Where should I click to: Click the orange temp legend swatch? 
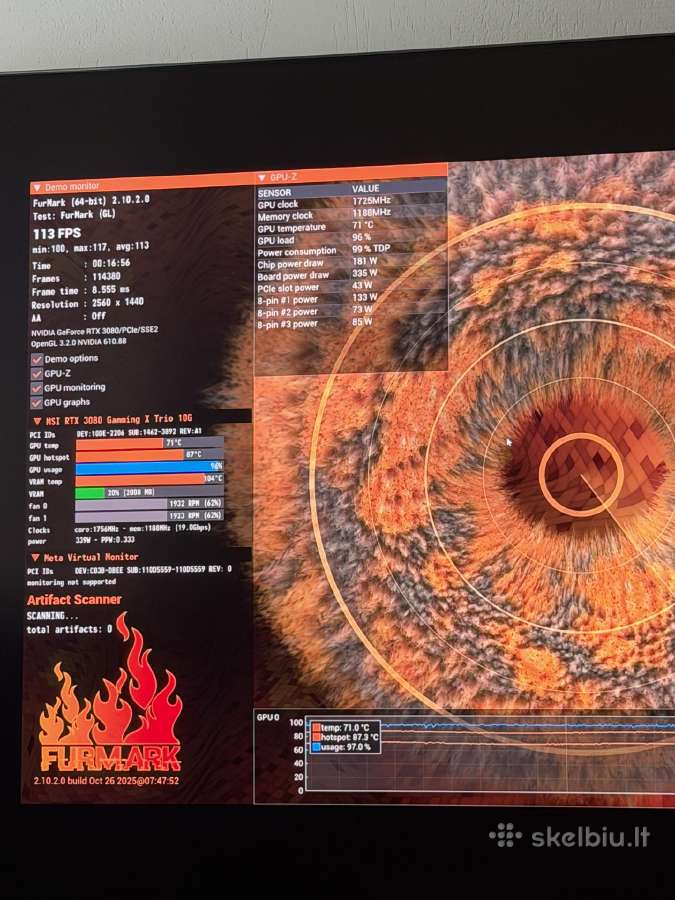tap(316, 728)
